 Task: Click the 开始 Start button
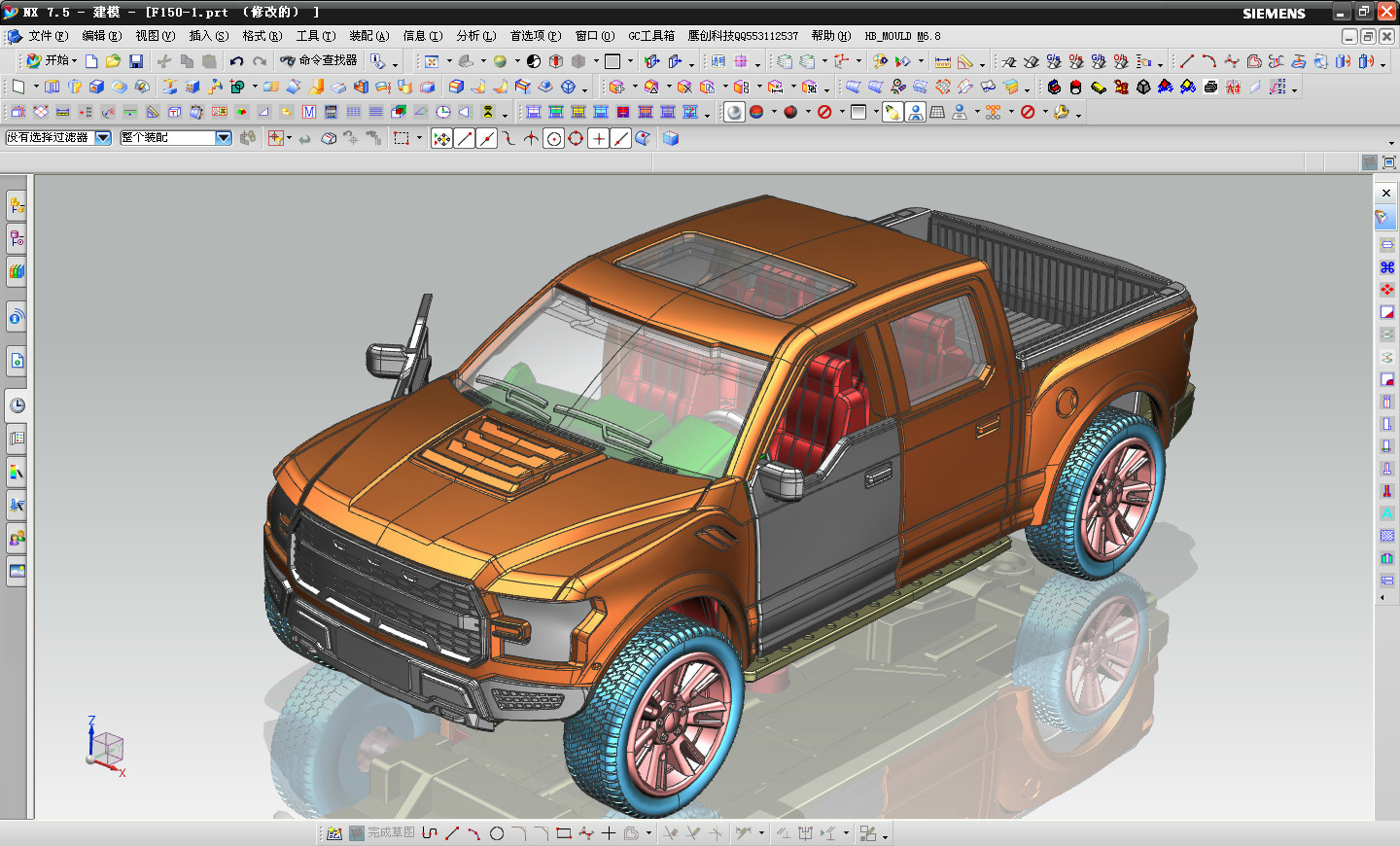pyautogui.click(x=51, y=60)
